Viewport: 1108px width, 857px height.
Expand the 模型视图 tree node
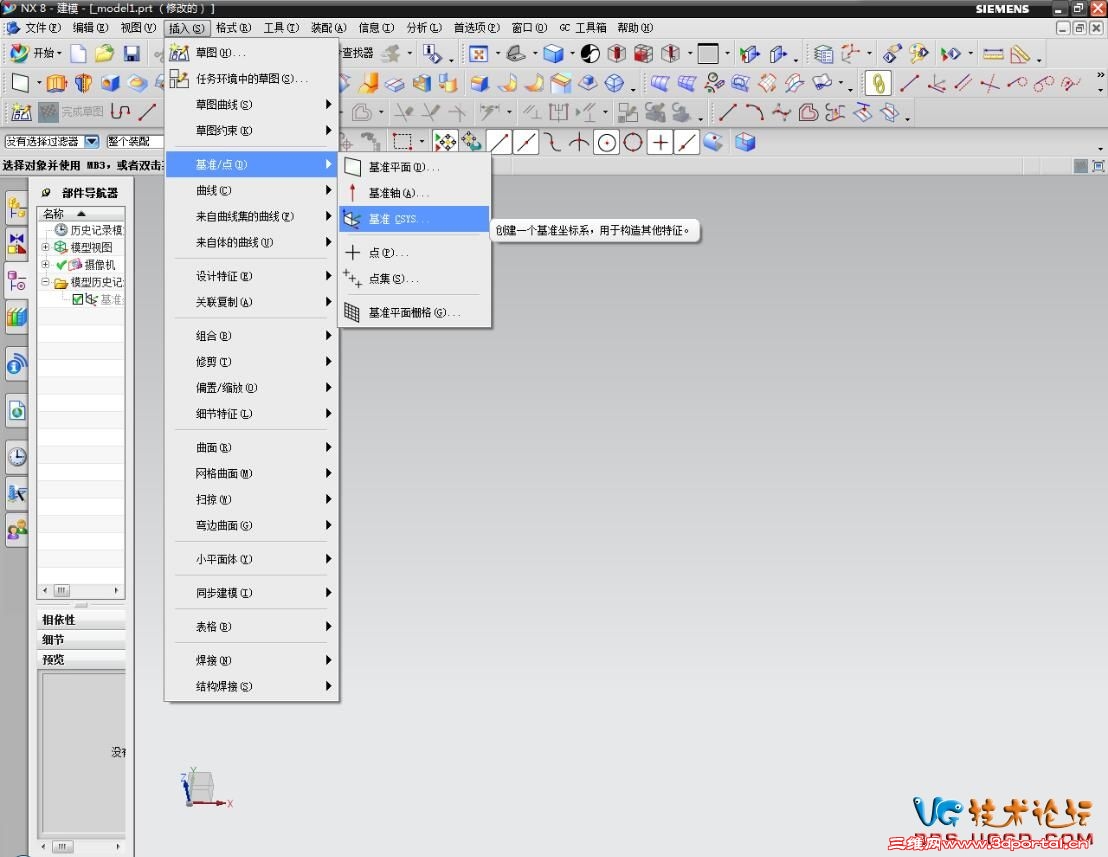click(45, 247)
